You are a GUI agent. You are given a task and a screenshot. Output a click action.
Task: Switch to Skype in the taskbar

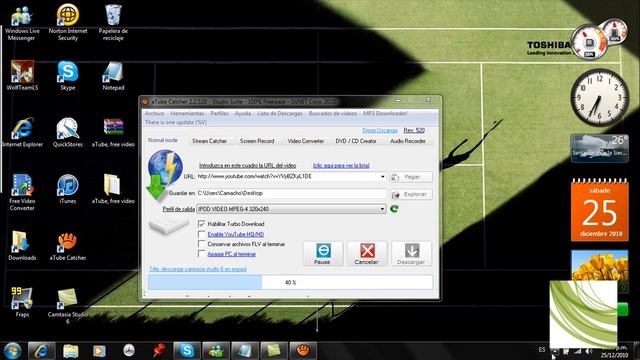[187, 351]
